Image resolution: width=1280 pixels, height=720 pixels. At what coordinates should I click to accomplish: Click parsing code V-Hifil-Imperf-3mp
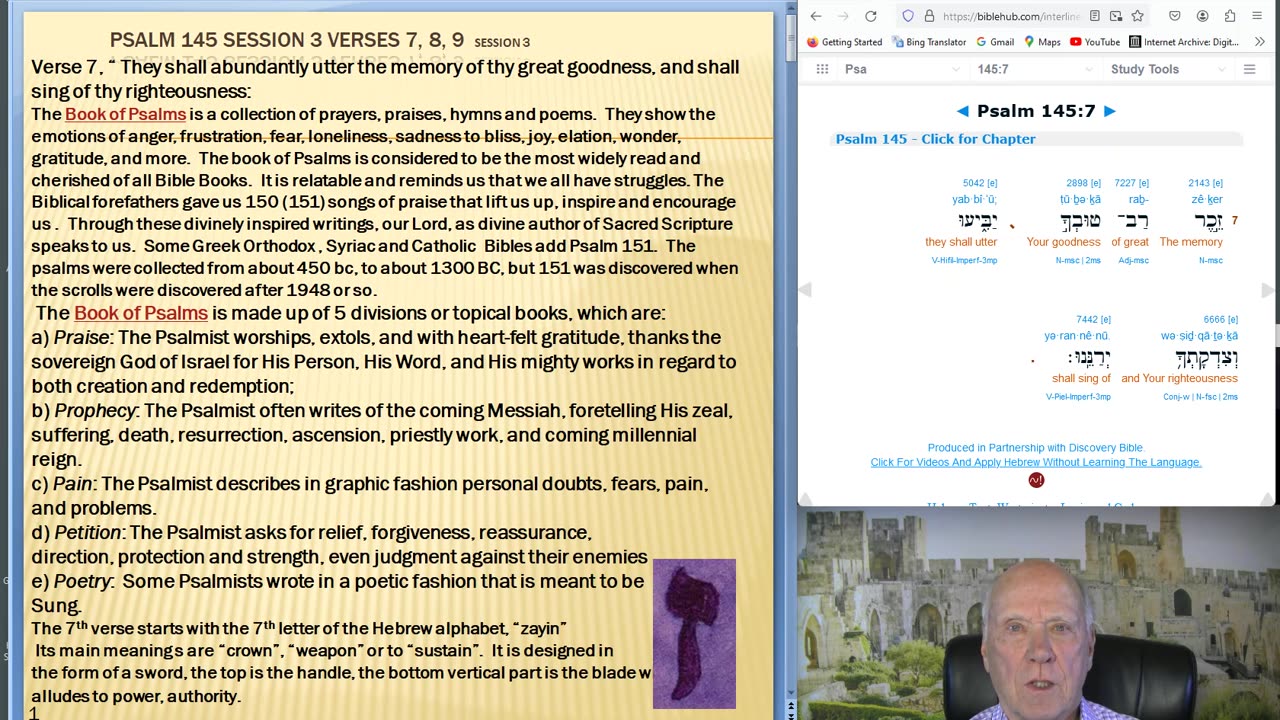pos(964,260)
